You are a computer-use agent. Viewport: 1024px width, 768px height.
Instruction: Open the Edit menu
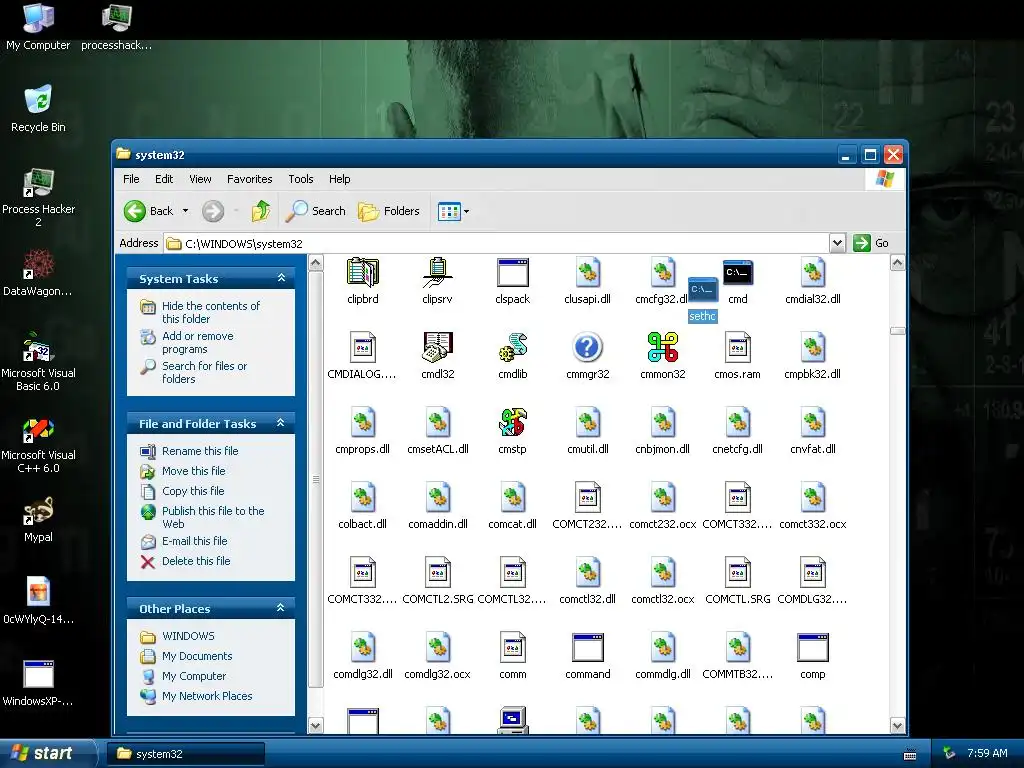click(164, 179)
